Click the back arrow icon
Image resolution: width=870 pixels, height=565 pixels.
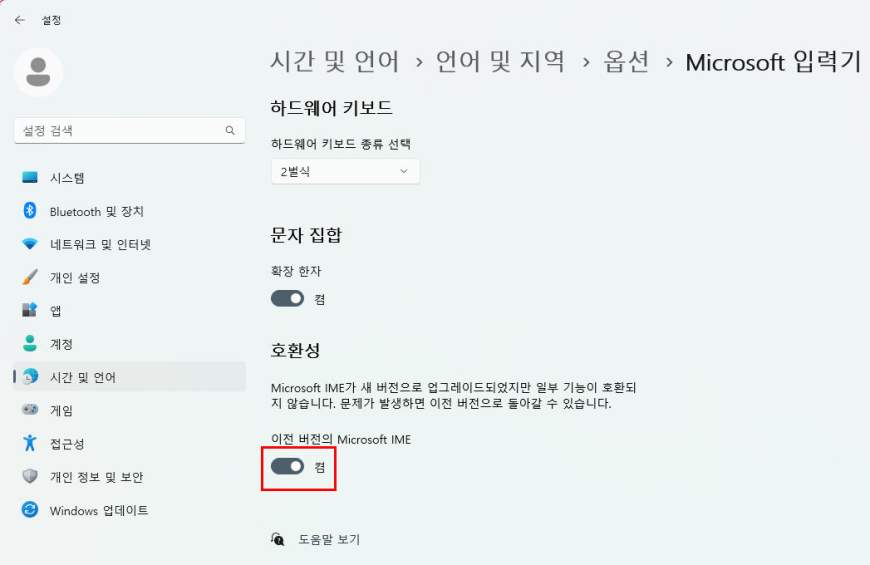click(x=20, y=20)
